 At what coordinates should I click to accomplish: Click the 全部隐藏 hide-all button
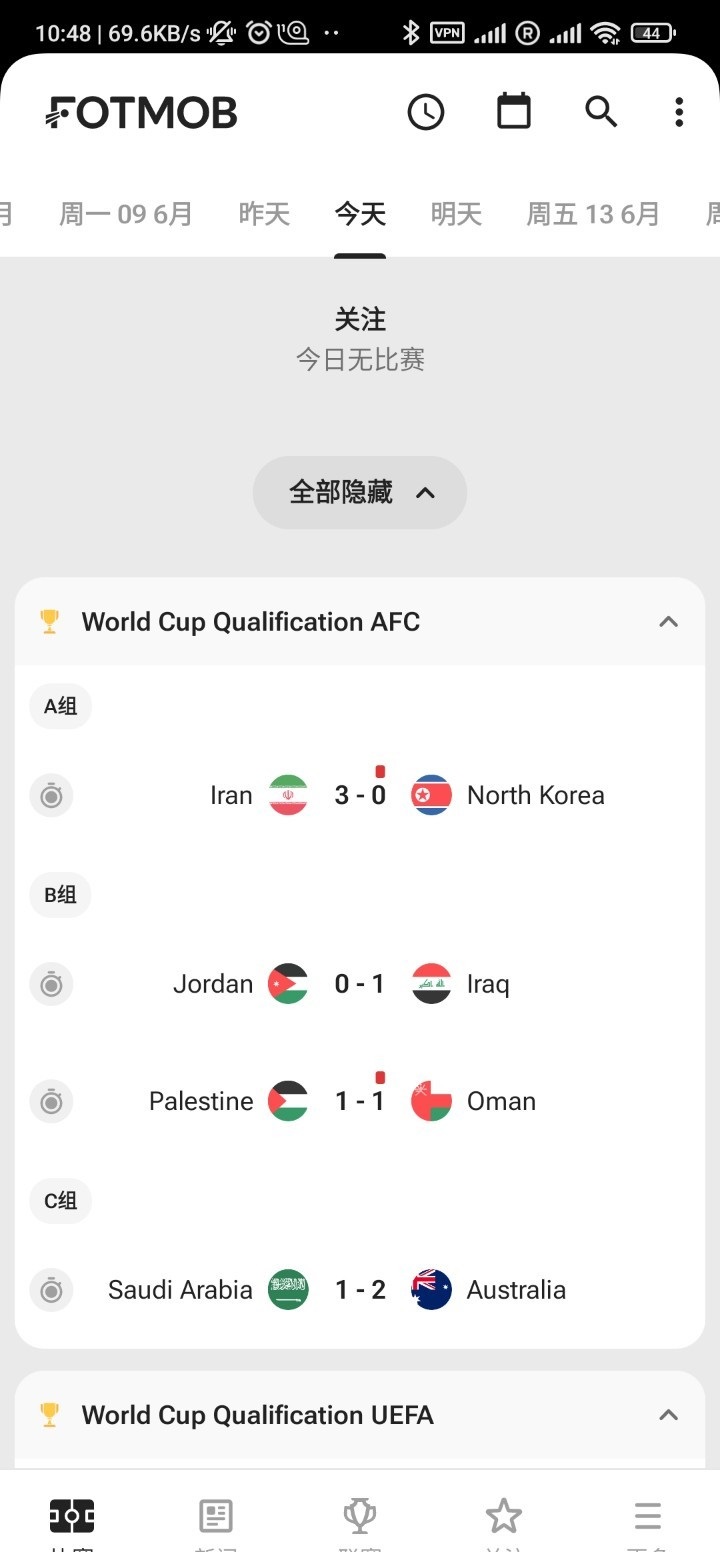(360, 492)
